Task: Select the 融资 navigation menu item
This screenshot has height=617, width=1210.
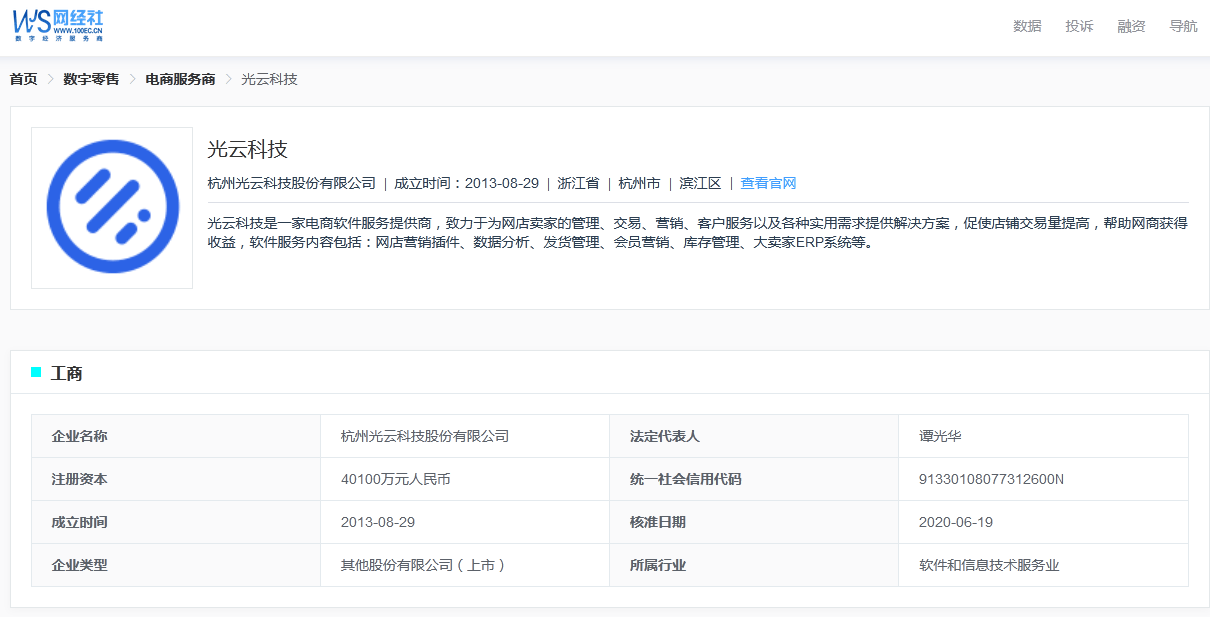Action: tap(1131, 26)
